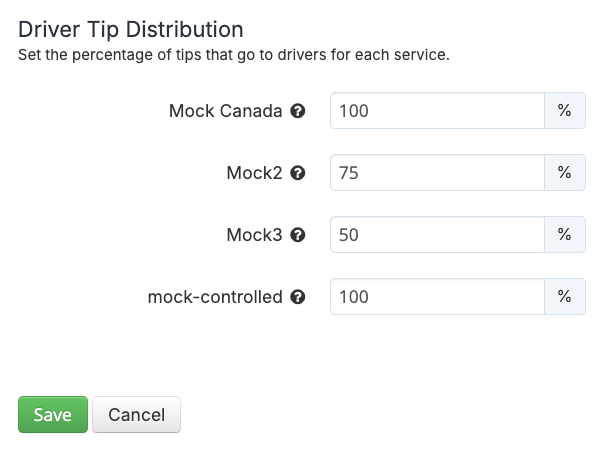
Task: Click the Mock Canada field label
Action: point(226,111)
